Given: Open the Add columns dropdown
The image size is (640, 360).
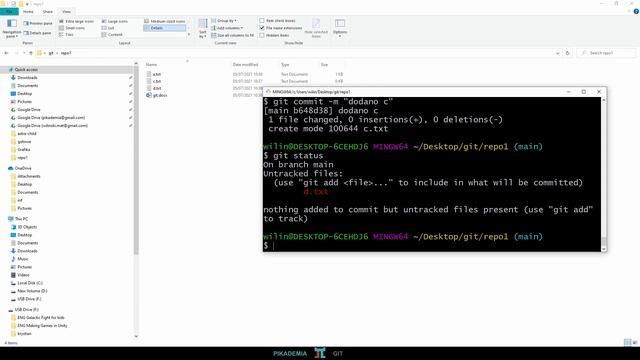Looking at the screenshot, I should tap(227, 28).
